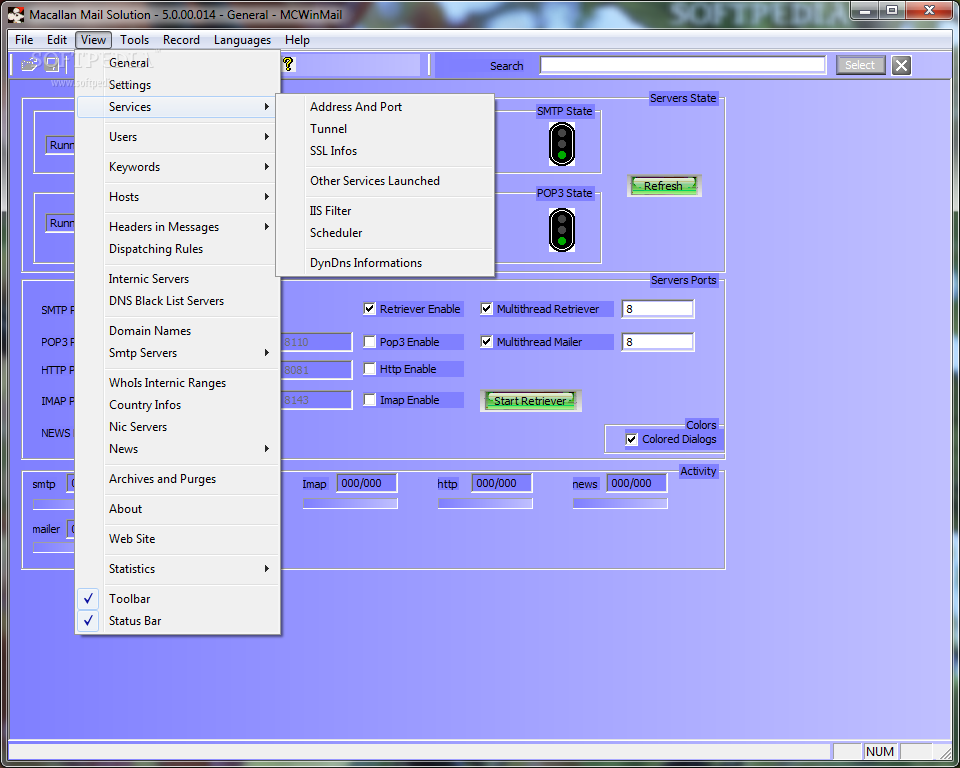Screen dimensions: 960x768
Task: Click the open folder toolbar icon
Action: tap(29, 64)
